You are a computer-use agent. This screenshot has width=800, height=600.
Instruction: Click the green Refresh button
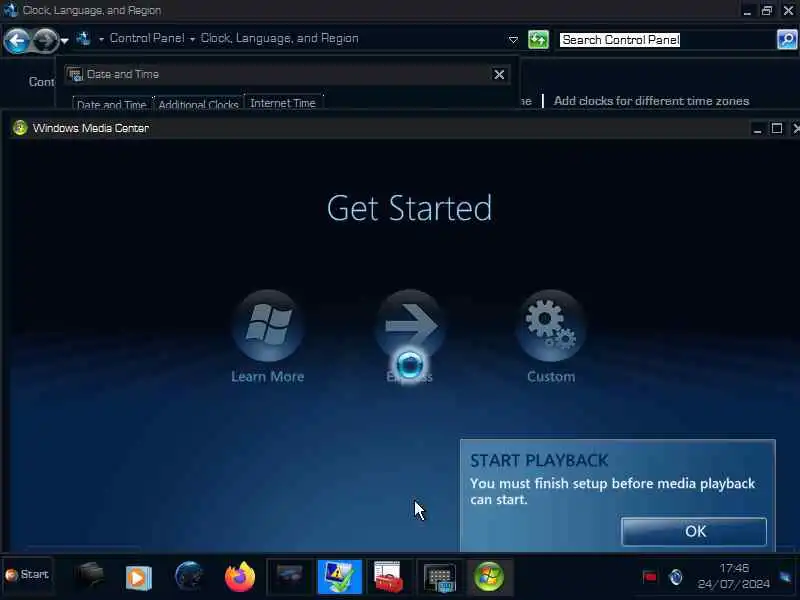pos(538,40)
